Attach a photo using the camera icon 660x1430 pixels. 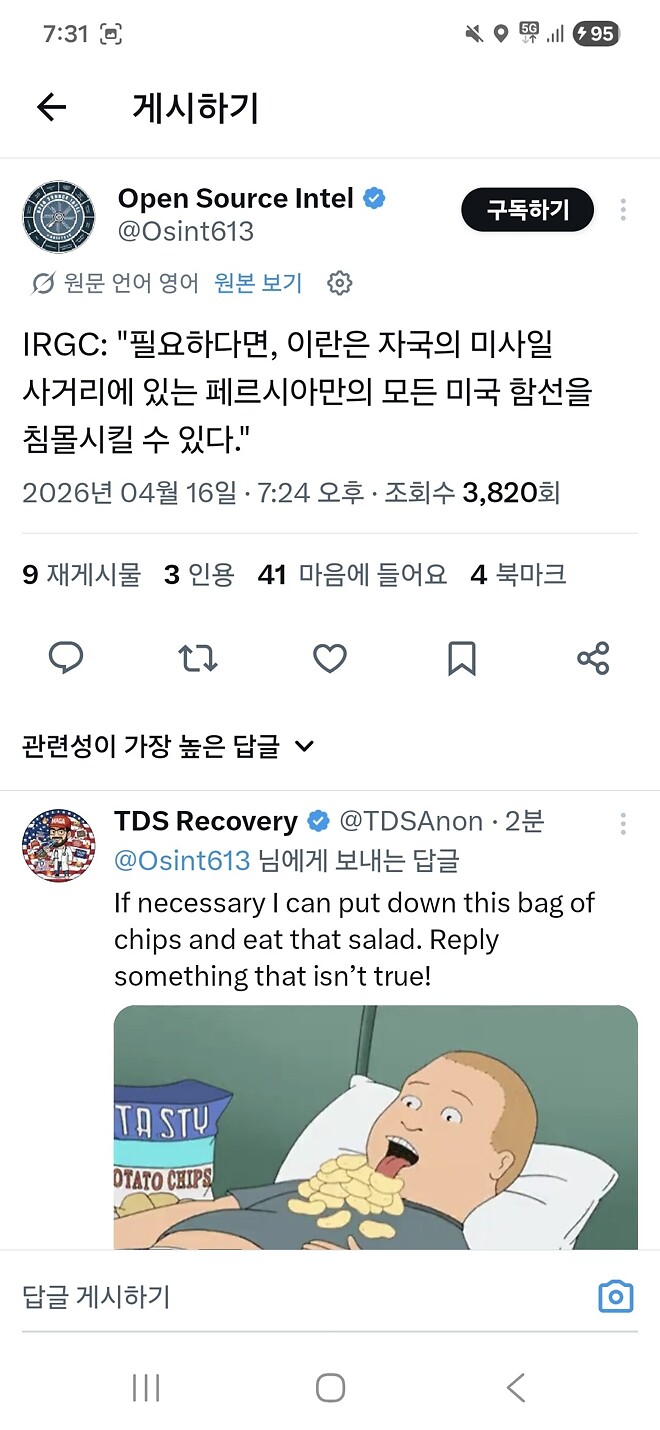click(615, 1295)
